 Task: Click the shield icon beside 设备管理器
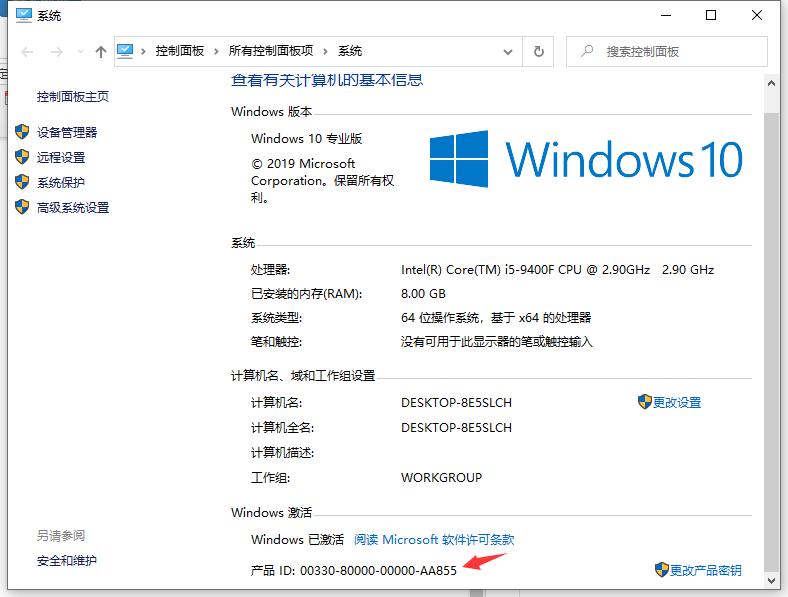(x=22, y=132)
